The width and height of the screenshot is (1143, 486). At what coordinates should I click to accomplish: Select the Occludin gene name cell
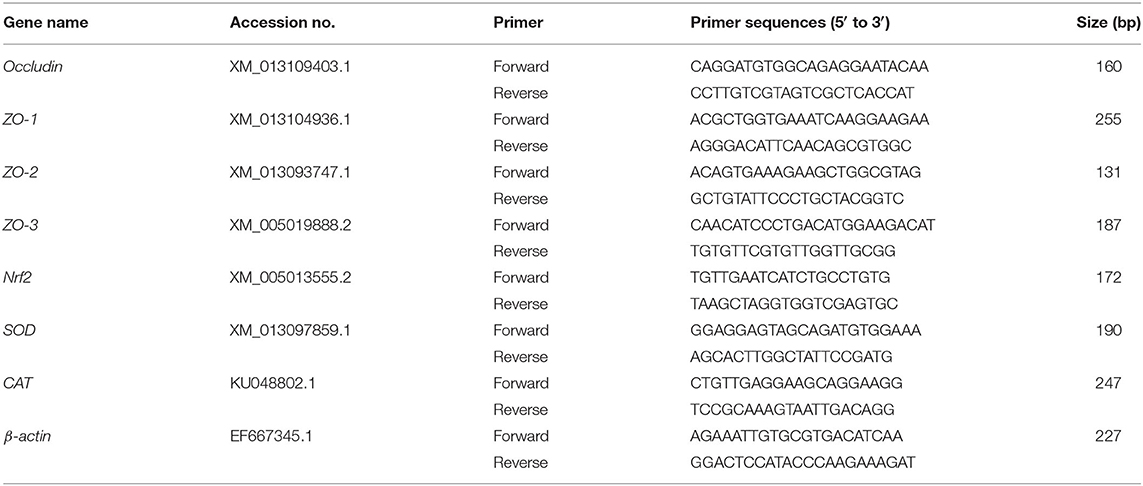tap(27, 67)
